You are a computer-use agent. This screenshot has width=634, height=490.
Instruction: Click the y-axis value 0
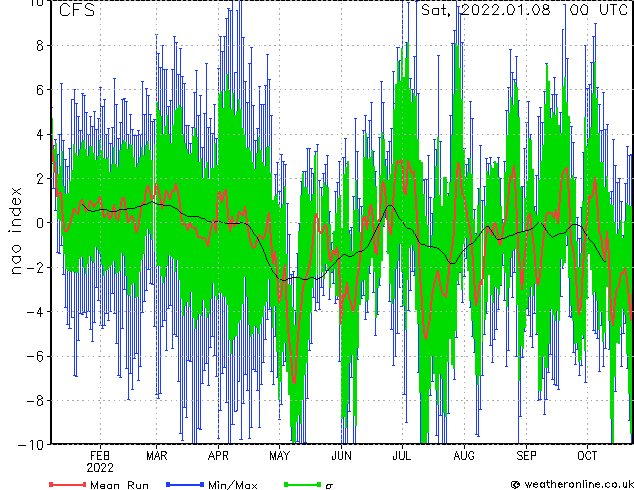click(x=40, y=223)
